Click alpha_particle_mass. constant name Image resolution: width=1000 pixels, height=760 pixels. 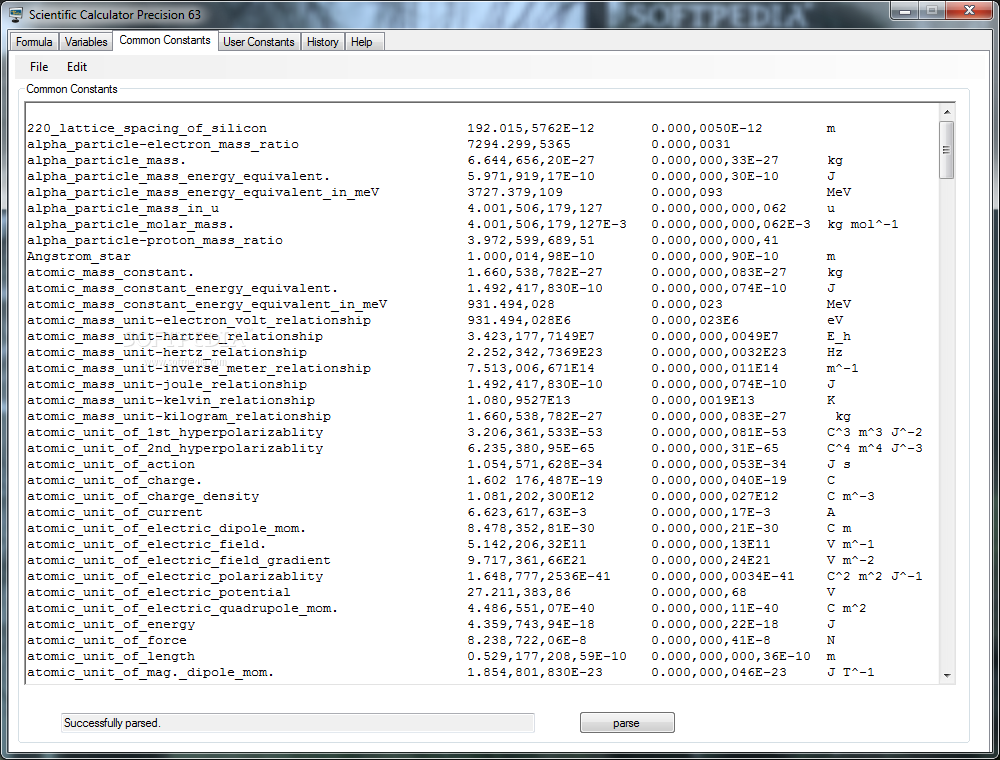coord(107,160)
